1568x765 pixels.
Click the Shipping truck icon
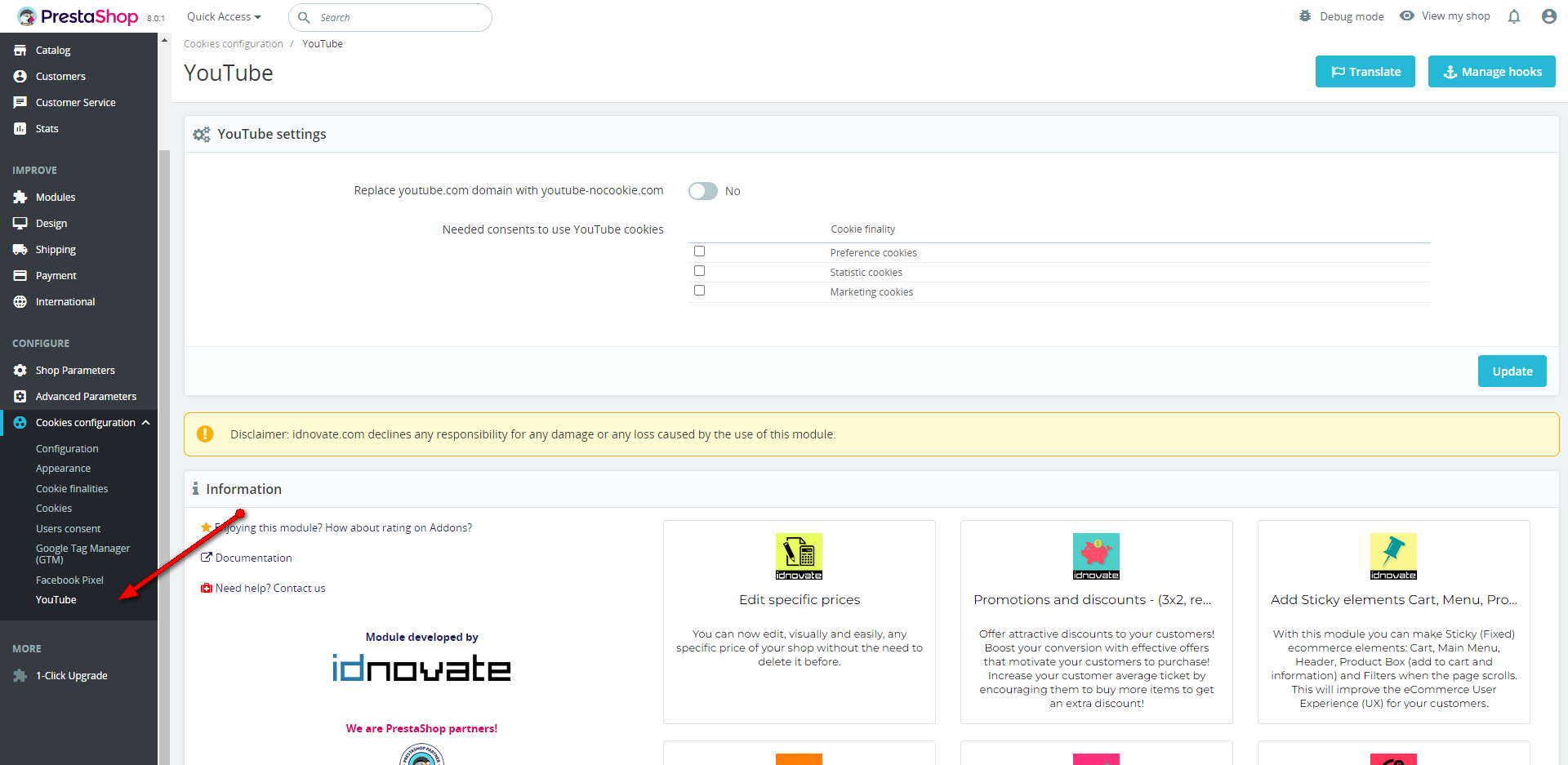[x=20, y=250]
